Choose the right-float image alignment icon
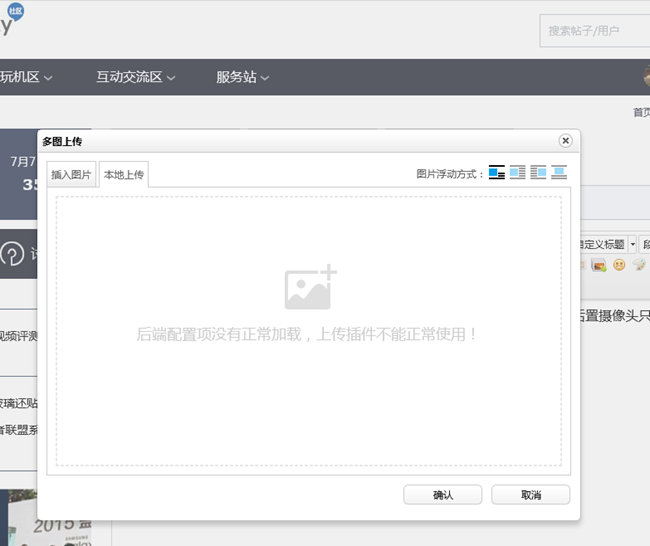Image resolution: width=650 pixels, height=546 pixels. pos(538,173)
